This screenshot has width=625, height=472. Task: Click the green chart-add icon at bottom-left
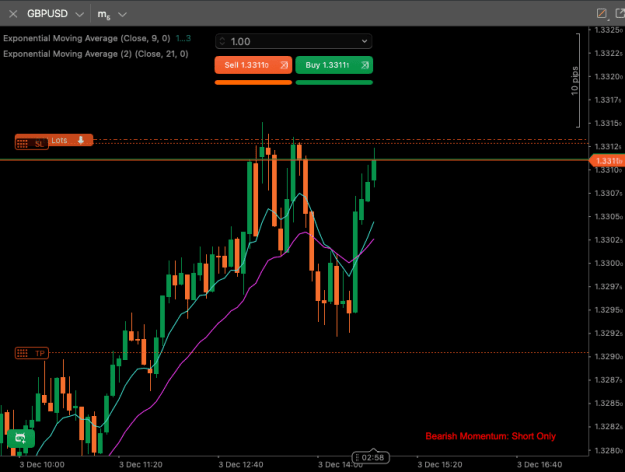click(x=21, y=439)
